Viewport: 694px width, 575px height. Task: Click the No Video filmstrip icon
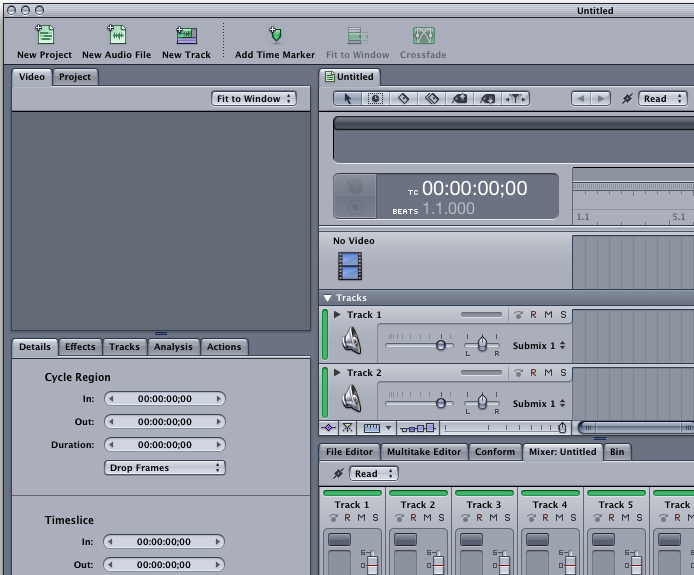(x=349, y=265)
